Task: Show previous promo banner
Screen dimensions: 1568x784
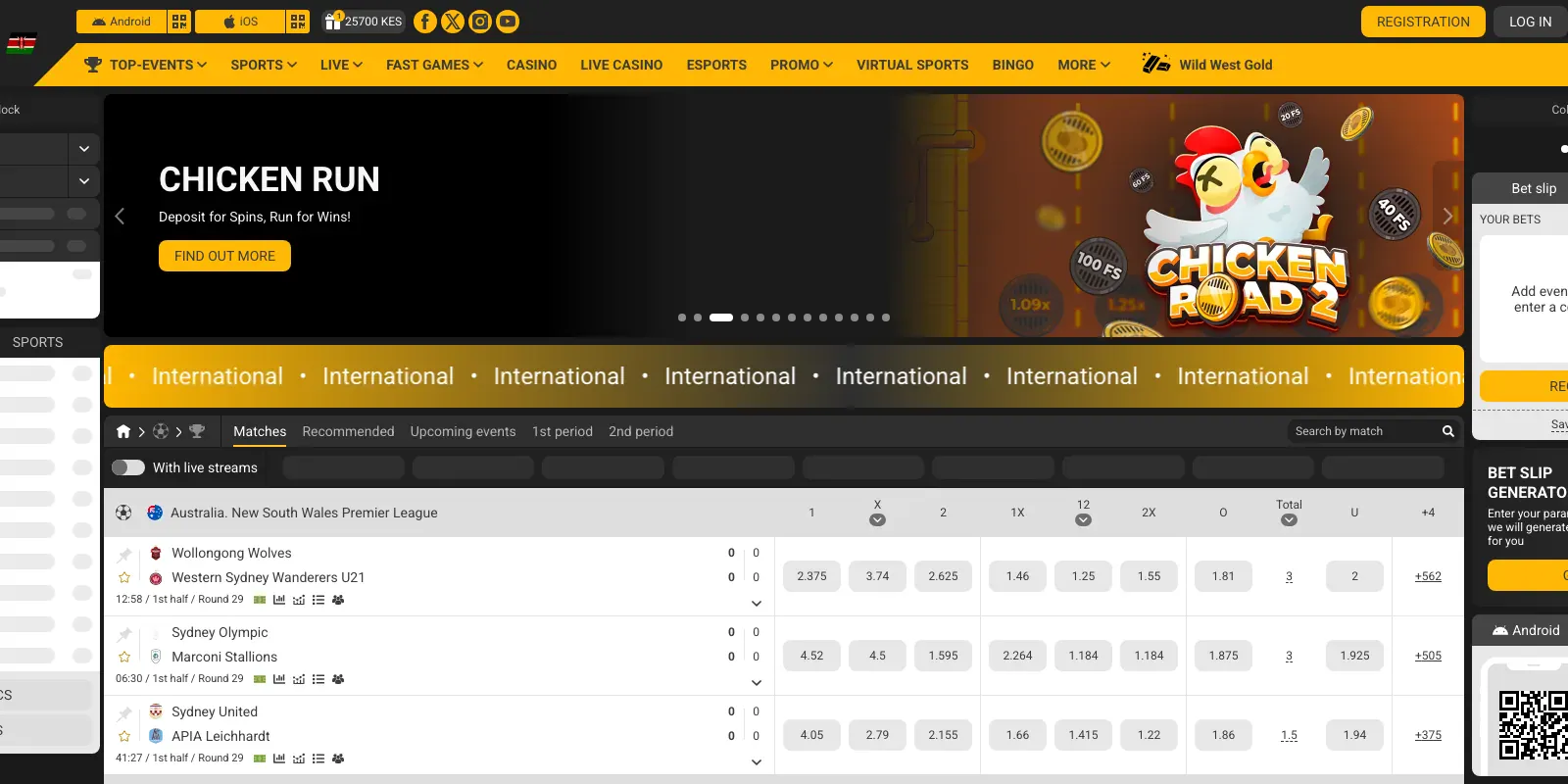Action: (x=120, y=216)
